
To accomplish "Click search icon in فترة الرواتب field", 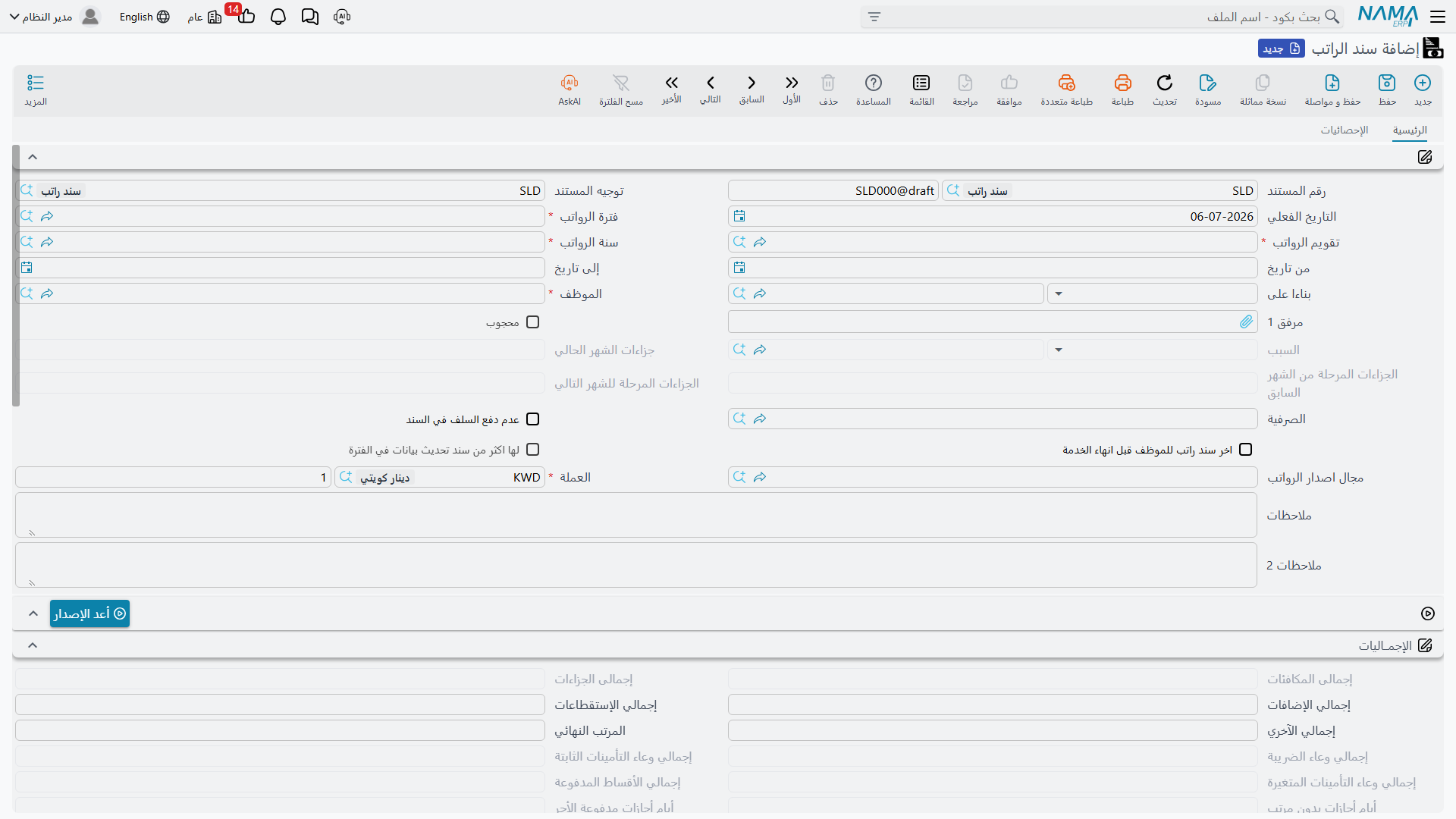I will point(27,216).
